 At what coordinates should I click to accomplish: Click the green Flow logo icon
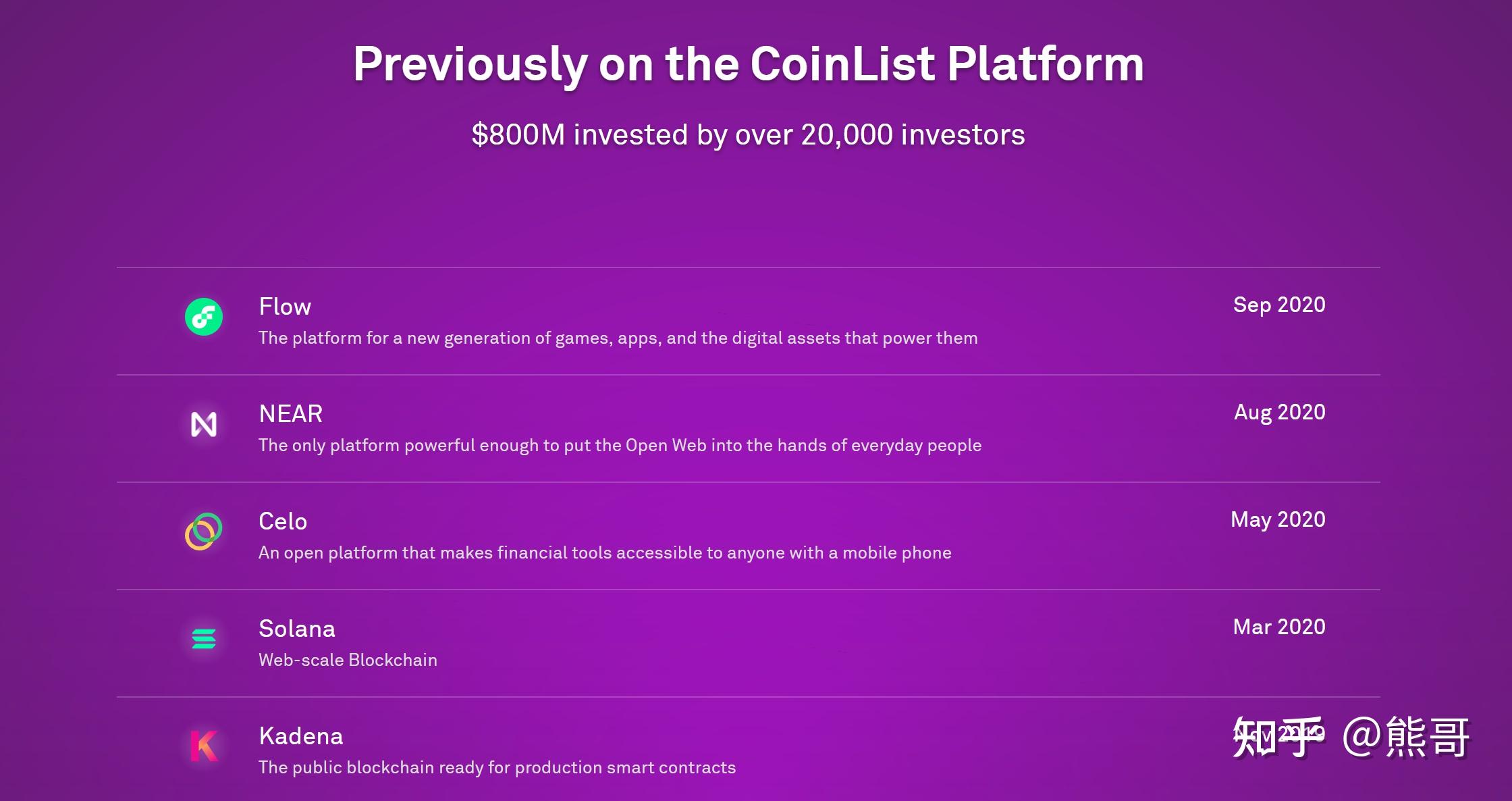click(204, 317)
